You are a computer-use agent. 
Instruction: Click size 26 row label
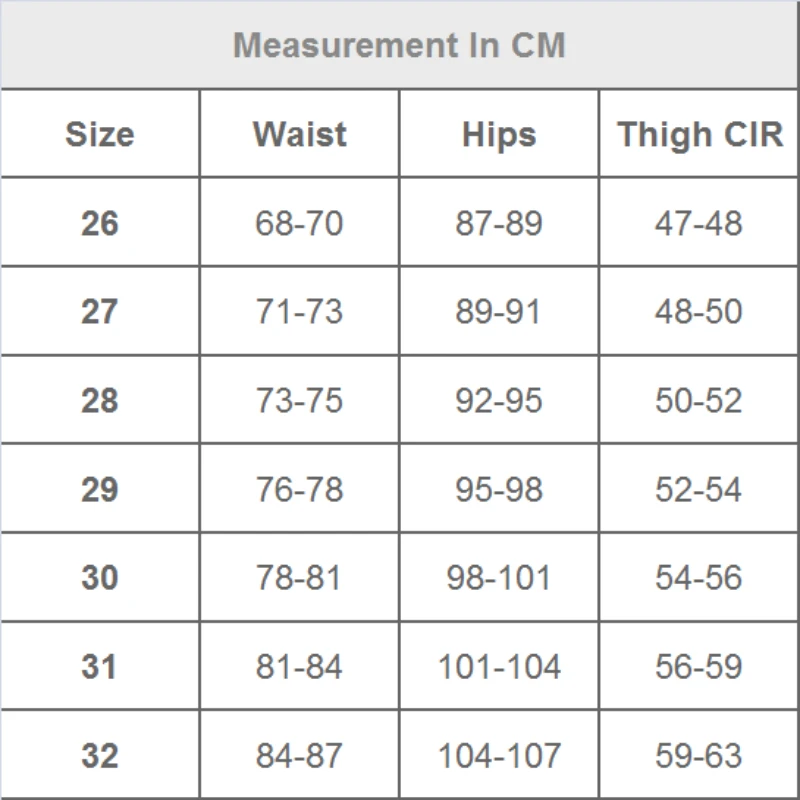[x=100, y=223]
